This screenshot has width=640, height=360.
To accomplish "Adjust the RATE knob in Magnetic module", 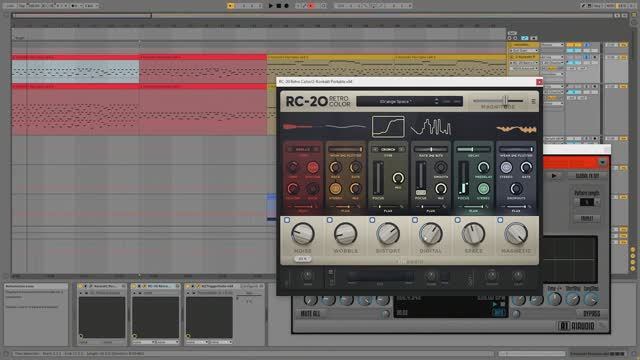I will [526, 167].
